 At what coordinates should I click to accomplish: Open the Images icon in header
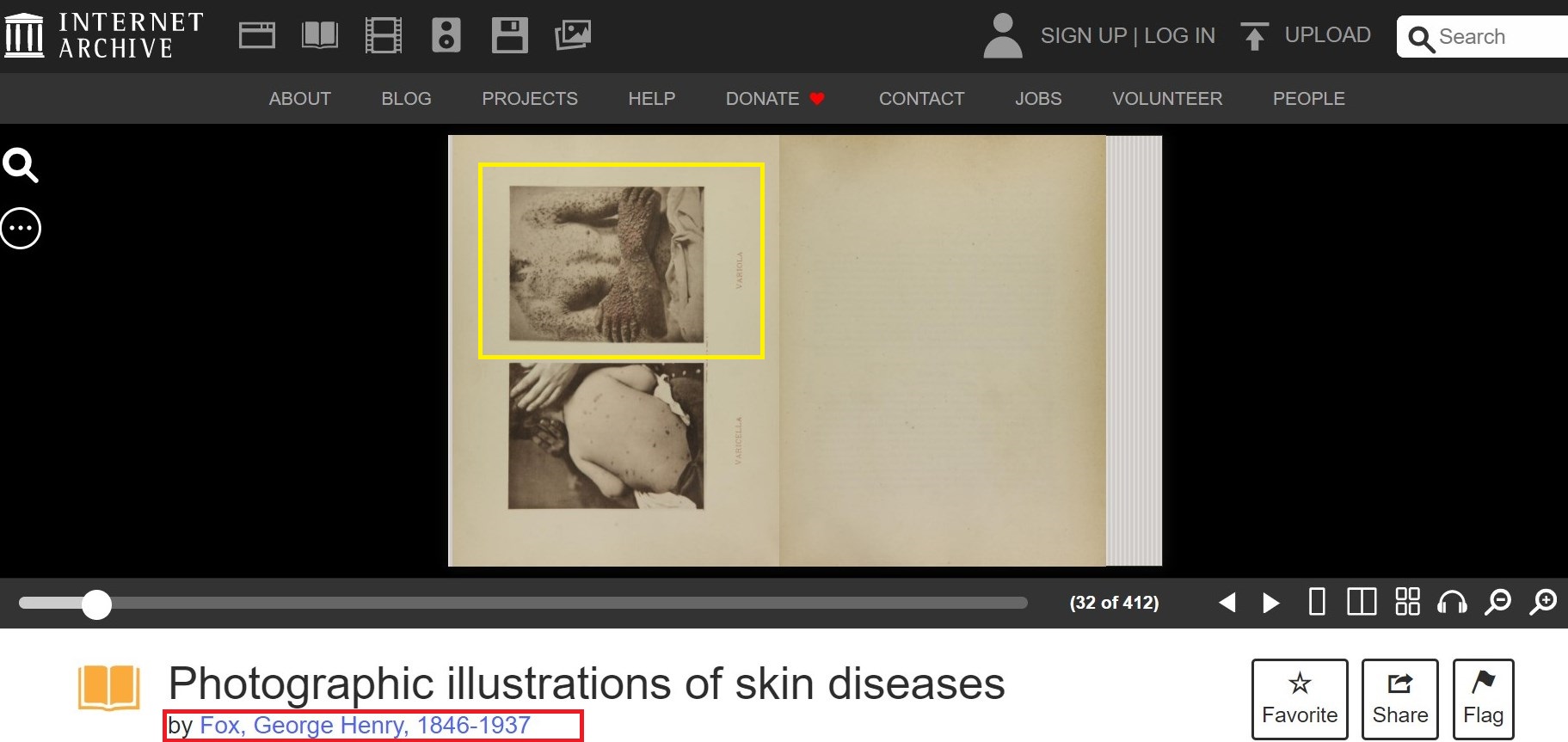tap(573, 35)
